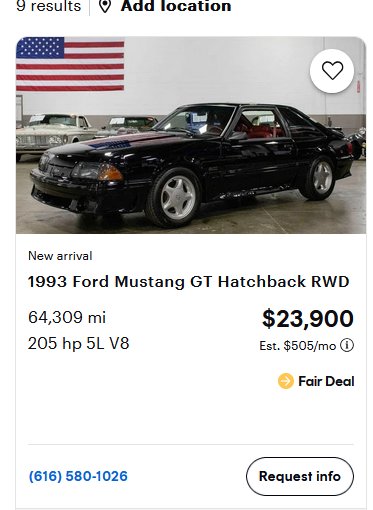Open the Add location link

176,6
